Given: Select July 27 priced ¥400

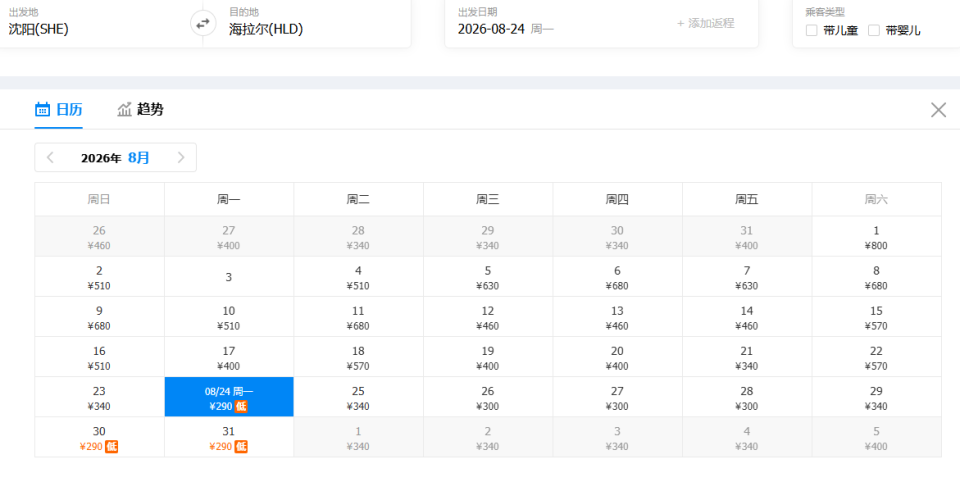Looking at the screenshot, I should [229, 236].
